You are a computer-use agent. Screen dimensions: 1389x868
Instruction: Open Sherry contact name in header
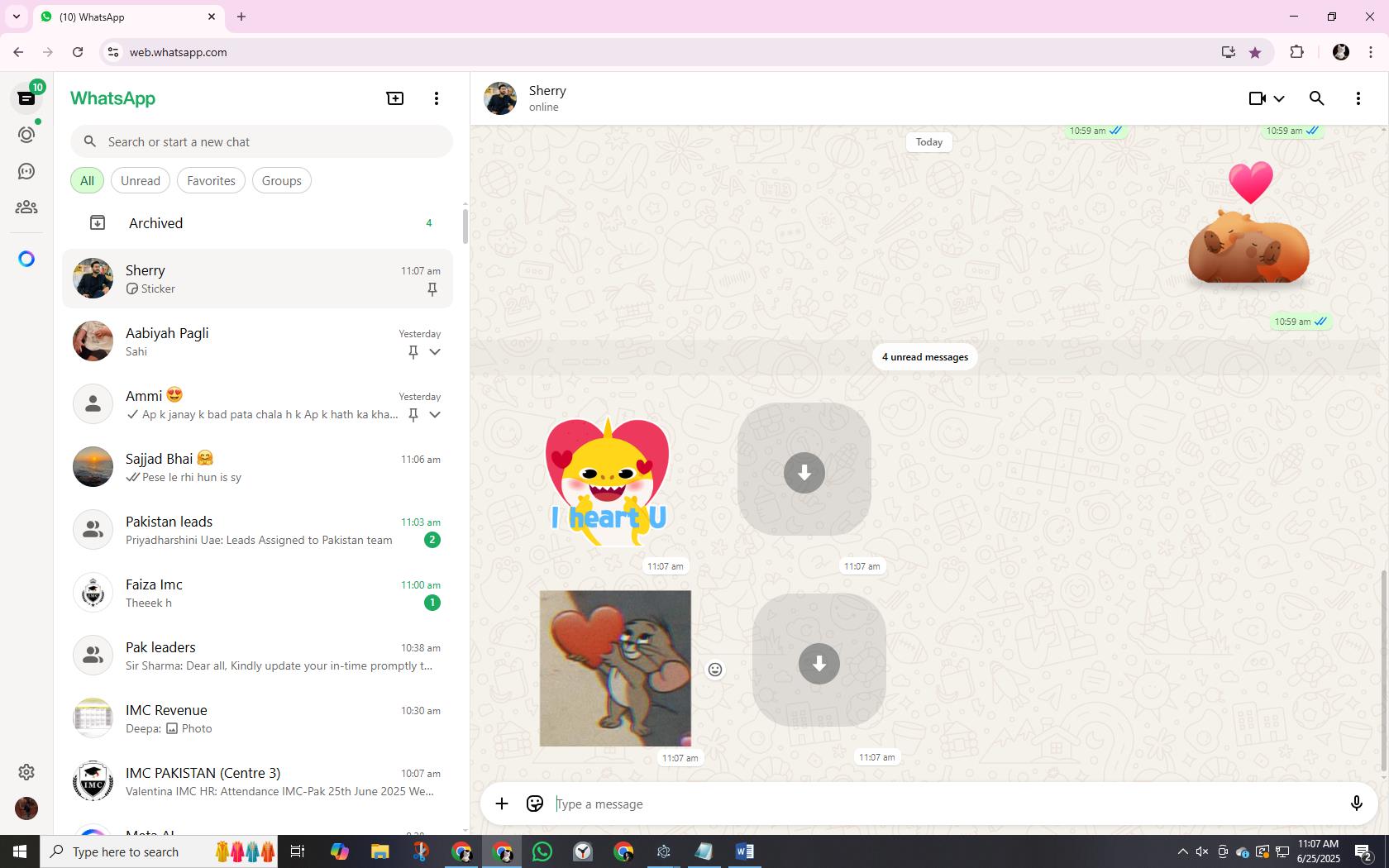(547, 91)
